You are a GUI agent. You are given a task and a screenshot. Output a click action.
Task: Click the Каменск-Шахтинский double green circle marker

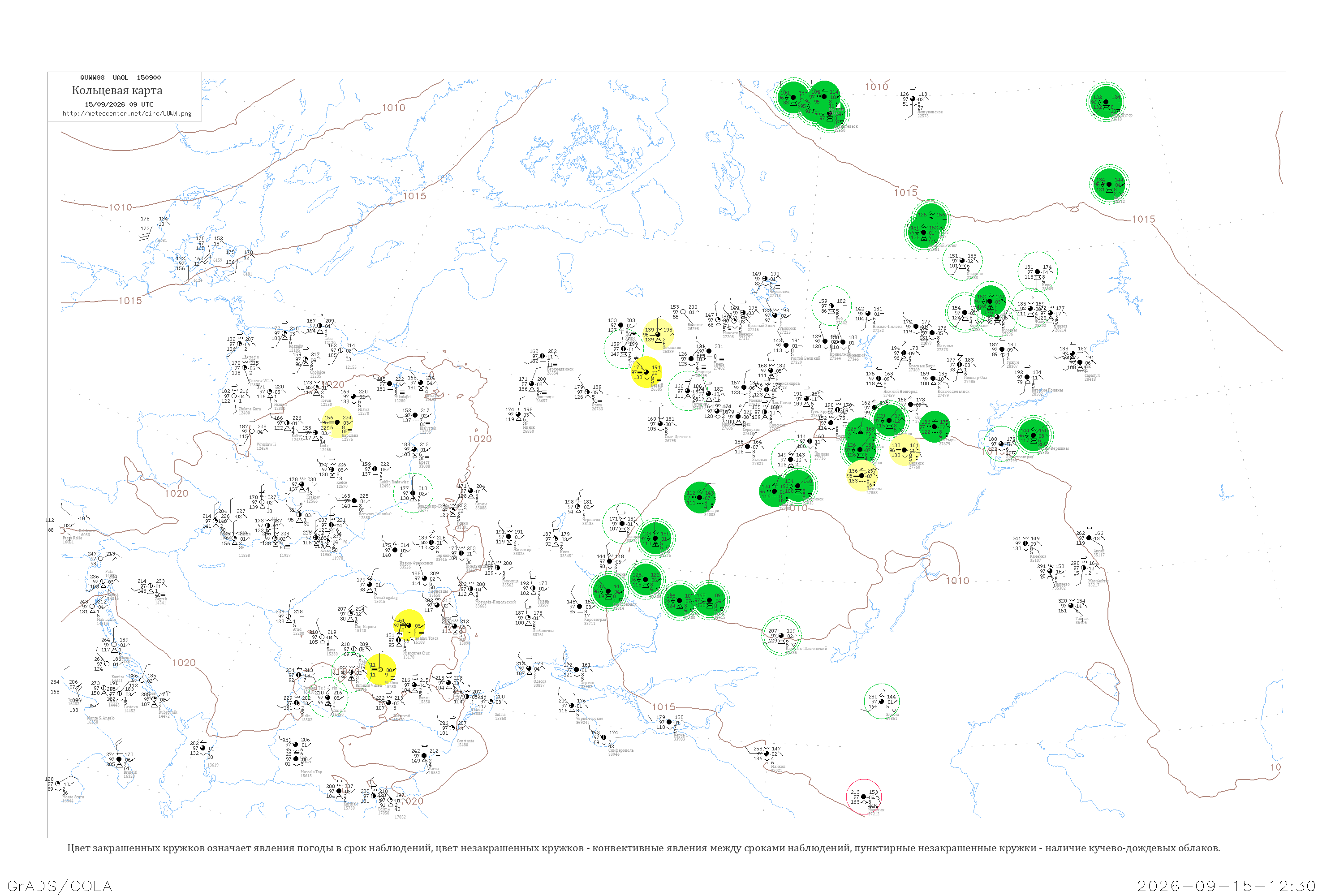point(781,635)
